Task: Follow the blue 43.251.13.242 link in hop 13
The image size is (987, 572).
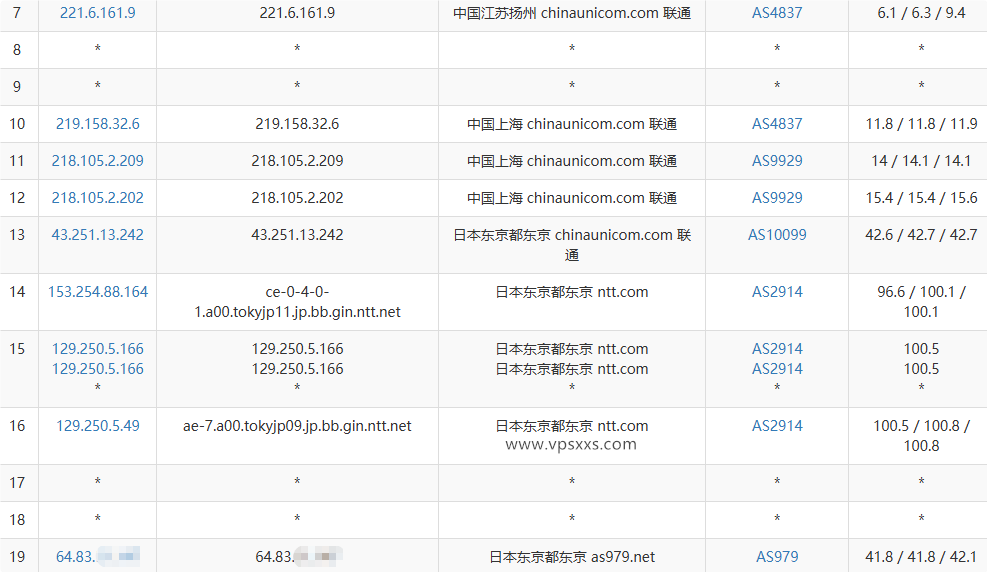Action: coord(98,235)
